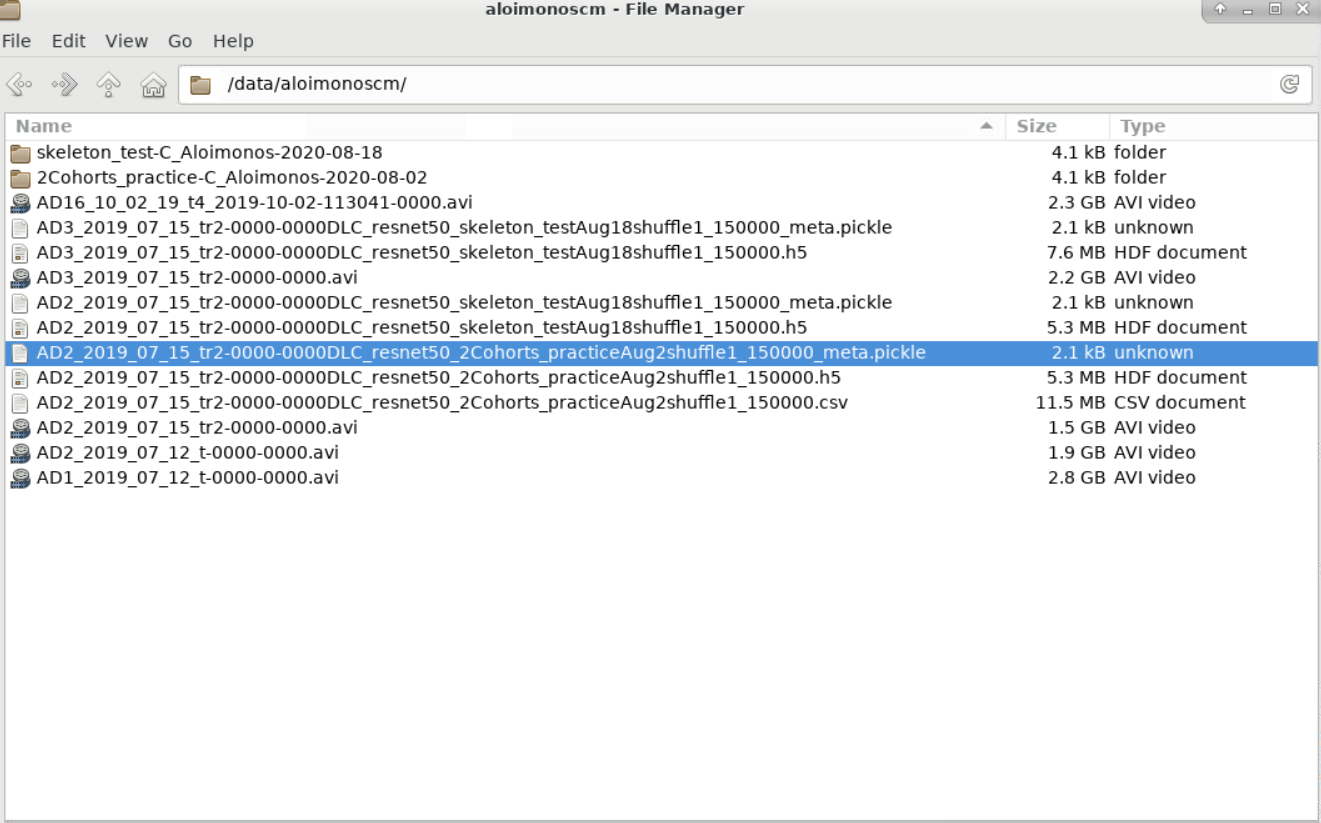Viewport: 1321px width, 823px height.
Task: Open the Go menu
Action: pos(180,41)
